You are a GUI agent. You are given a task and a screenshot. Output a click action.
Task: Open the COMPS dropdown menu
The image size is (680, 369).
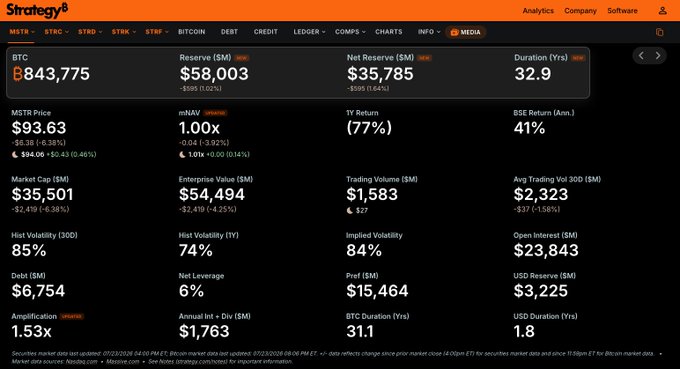pos(350,32)
